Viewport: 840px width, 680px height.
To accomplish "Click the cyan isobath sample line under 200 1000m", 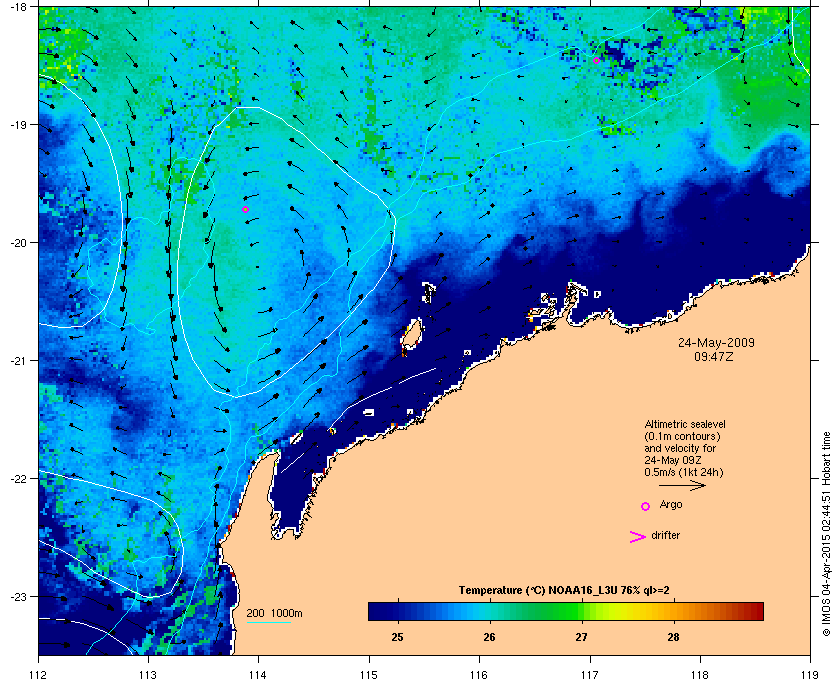I will pyautogui.click(x=268, y=623).
